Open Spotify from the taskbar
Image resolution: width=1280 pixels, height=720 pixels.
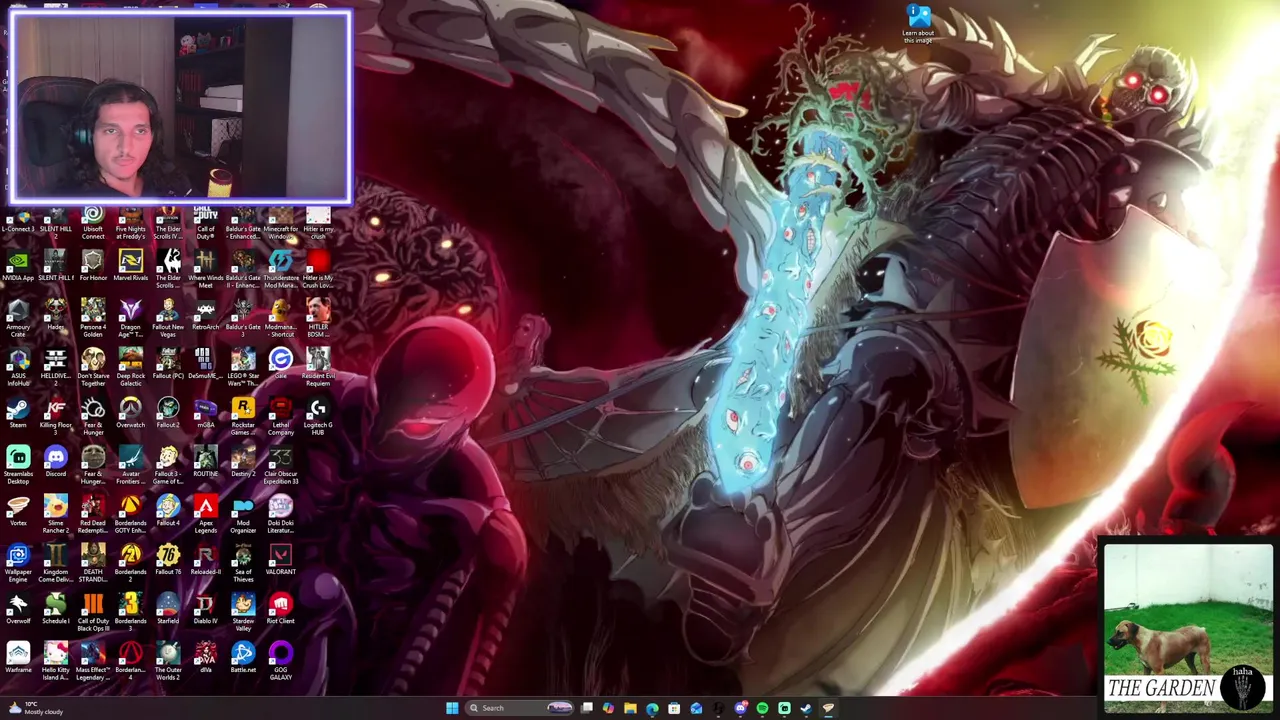point(762,708)
